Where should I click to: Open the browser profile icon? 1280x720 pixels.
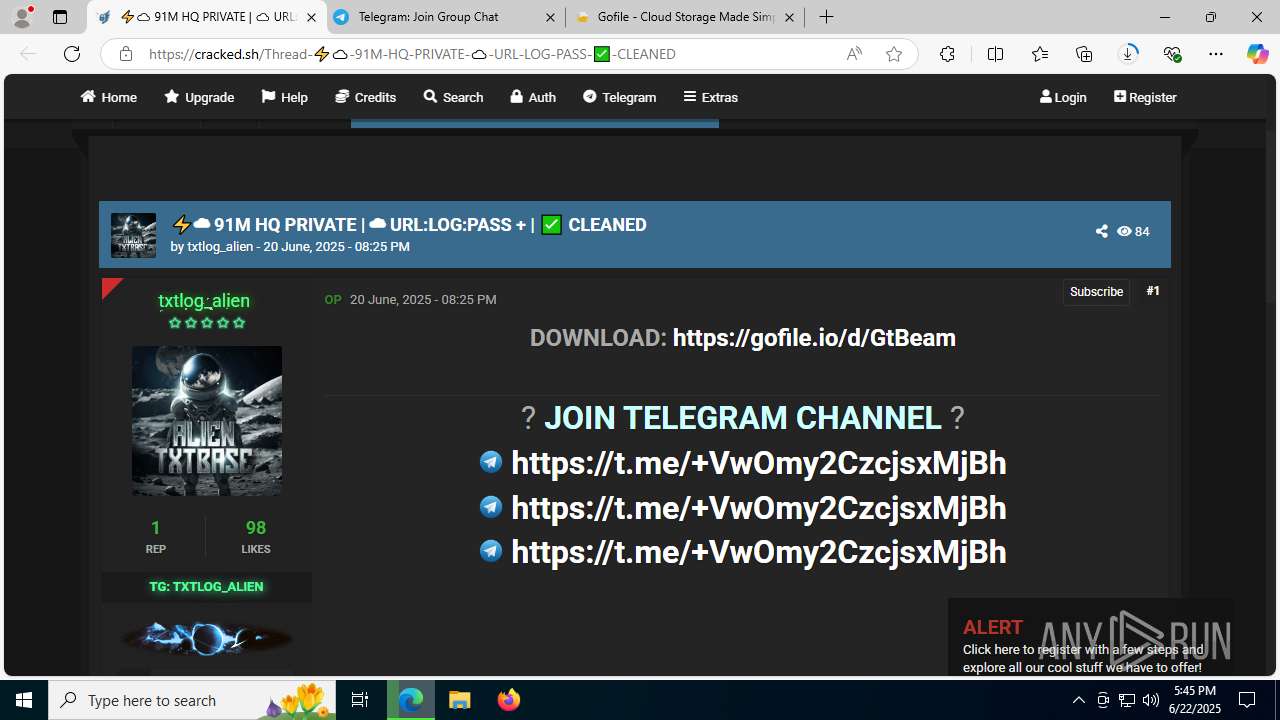[22, 17]
